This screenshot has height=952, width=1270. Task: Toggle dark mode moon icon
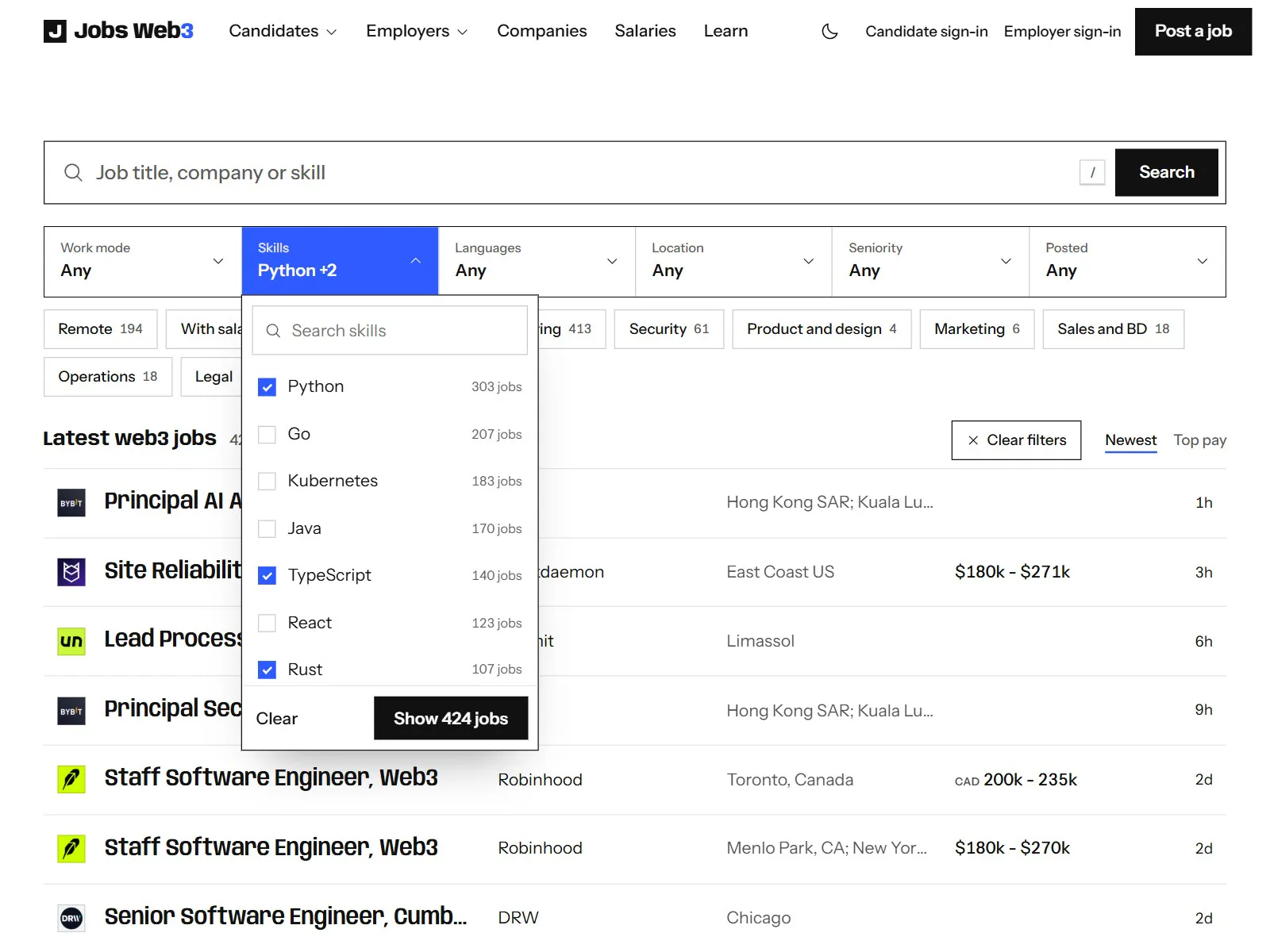[829, 31]
